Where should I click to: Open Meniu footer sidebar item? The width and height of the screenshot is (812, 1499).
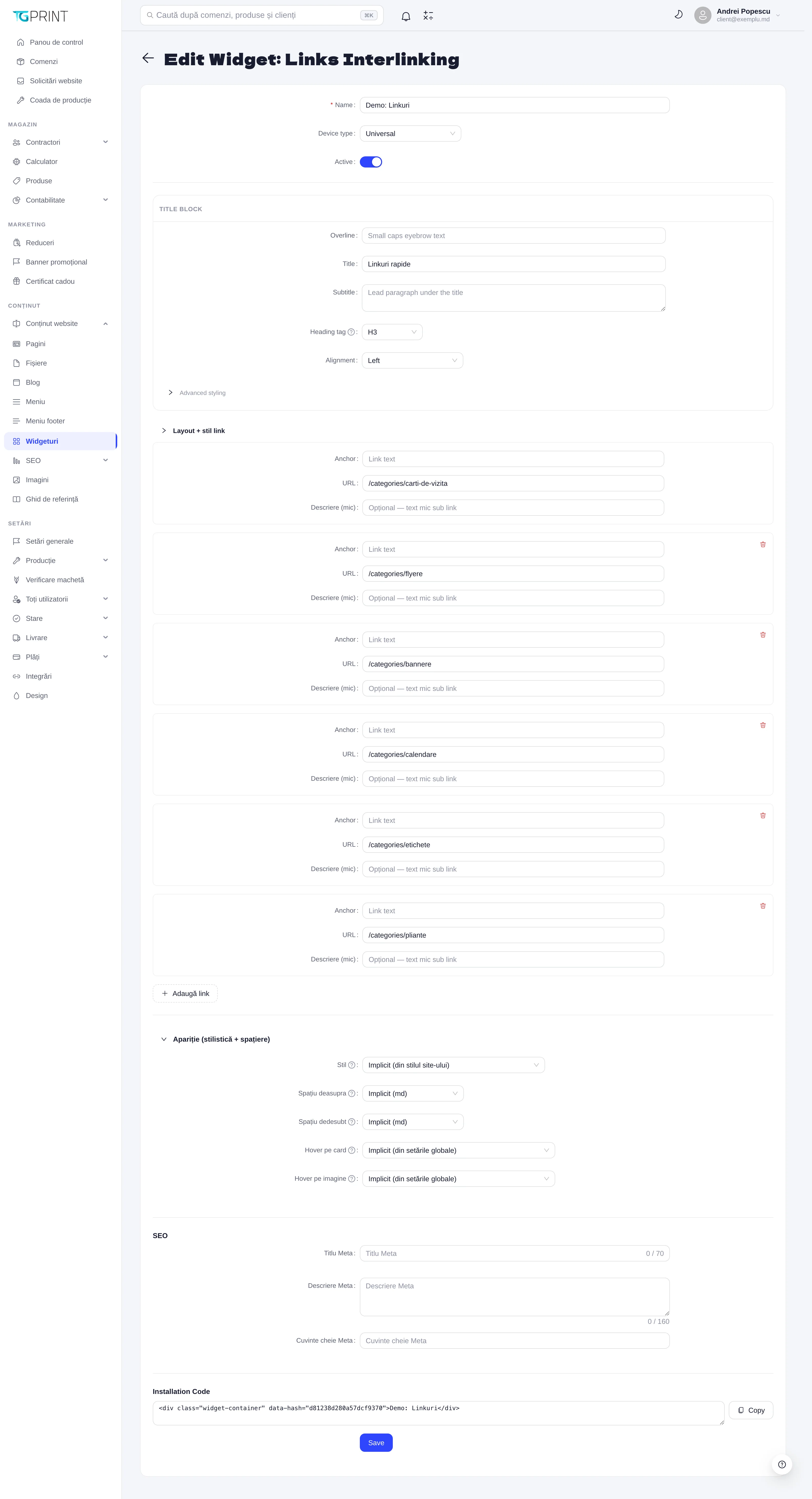tap(60, 421)
